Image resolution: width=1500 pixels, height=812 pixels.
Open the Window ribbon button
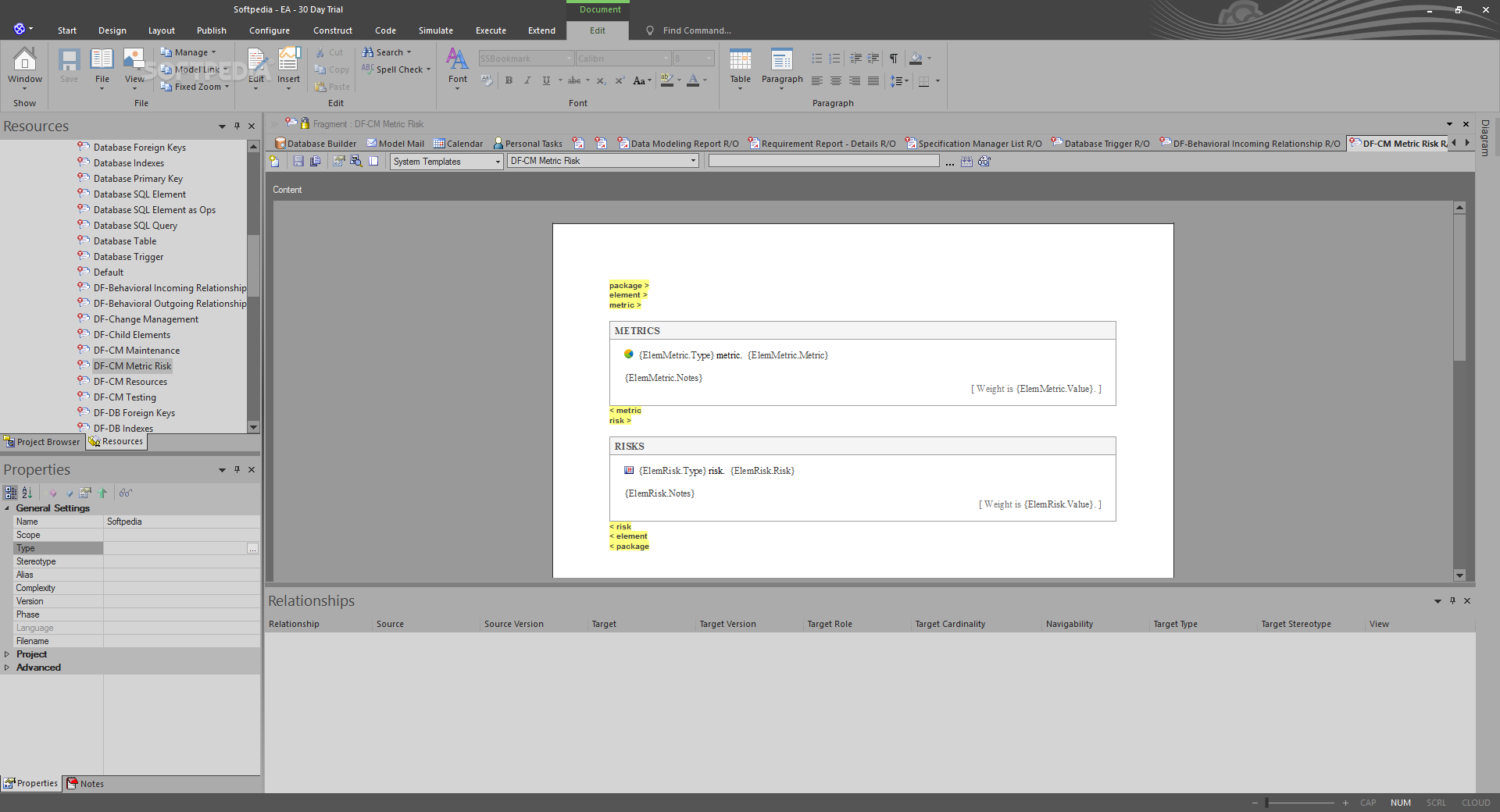[25, 67]
